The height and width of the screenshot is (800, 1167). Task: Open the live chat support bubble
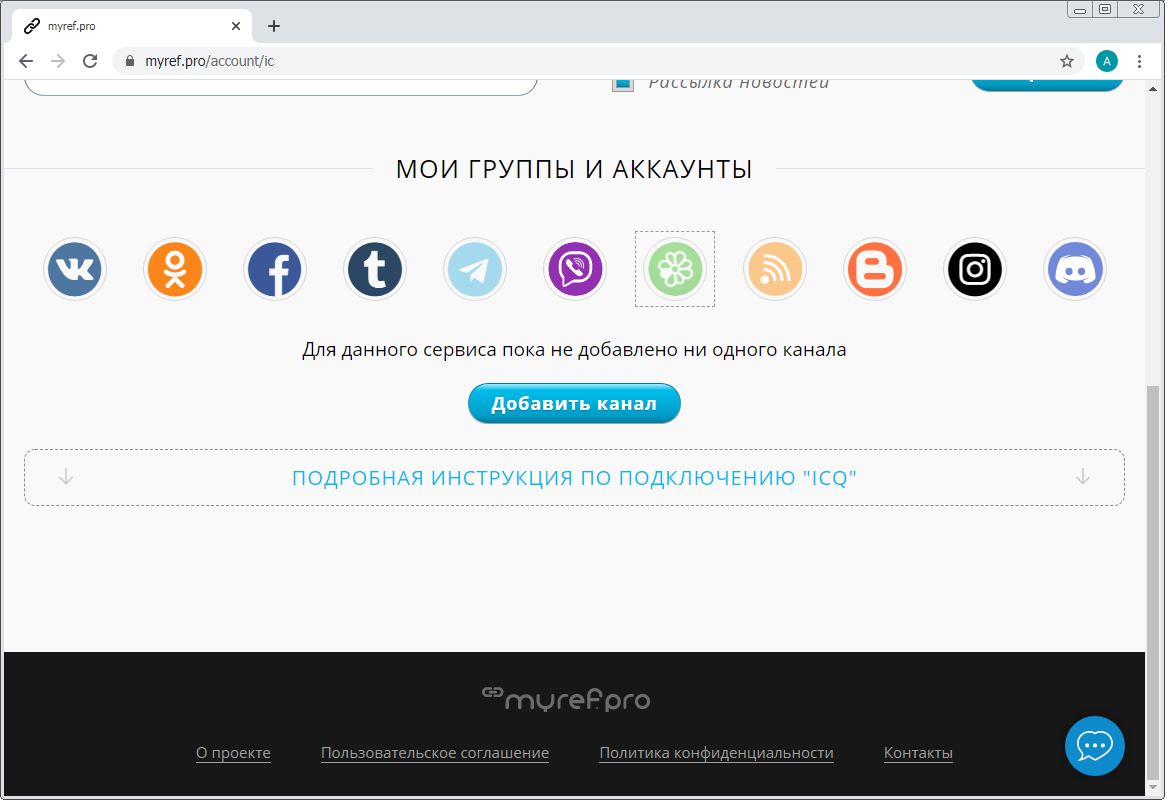click(x=1094, y=746)
